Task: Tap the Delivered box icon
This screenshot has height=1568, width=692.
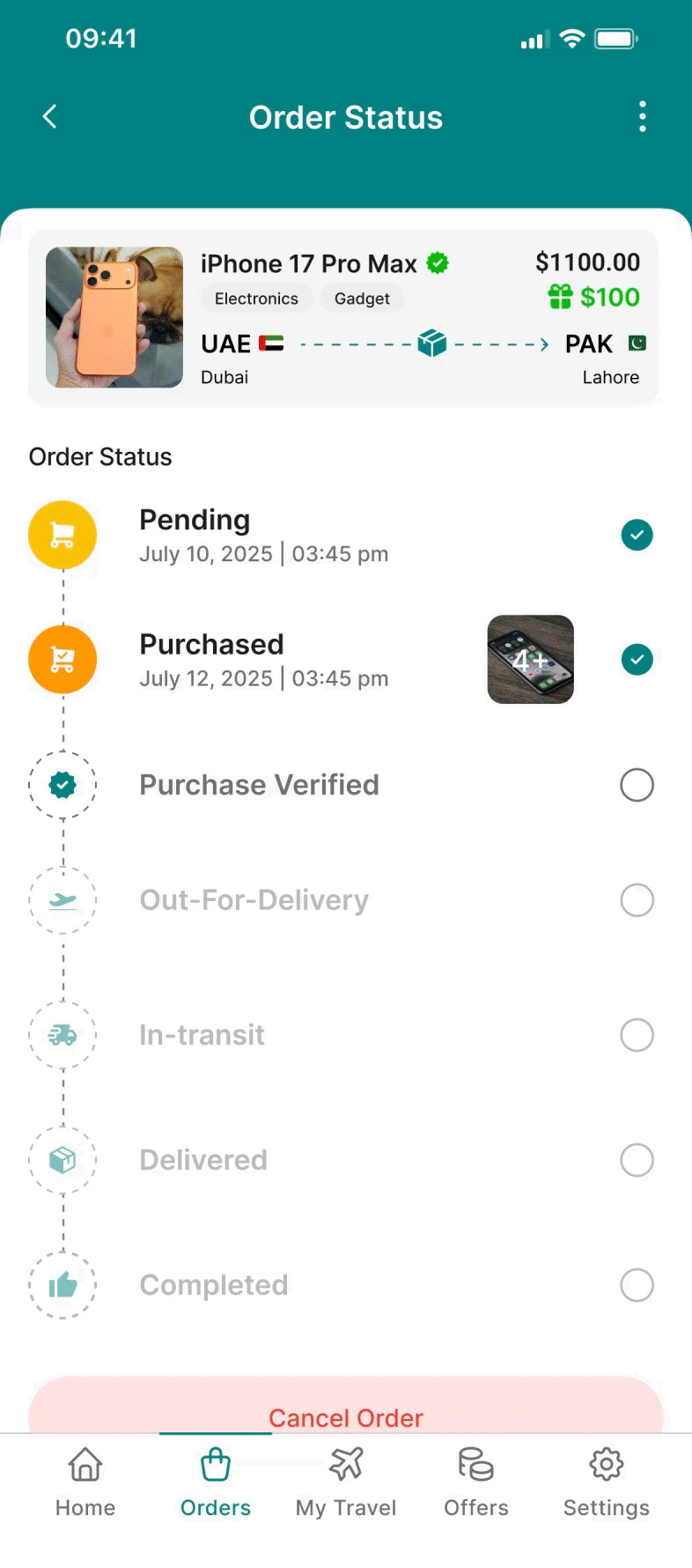Action: coord(63,1160)
